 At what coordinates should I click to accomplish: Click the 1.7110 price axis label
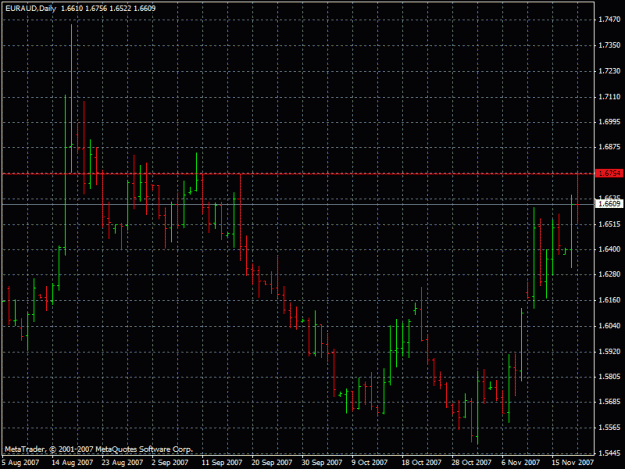(609, 96)
